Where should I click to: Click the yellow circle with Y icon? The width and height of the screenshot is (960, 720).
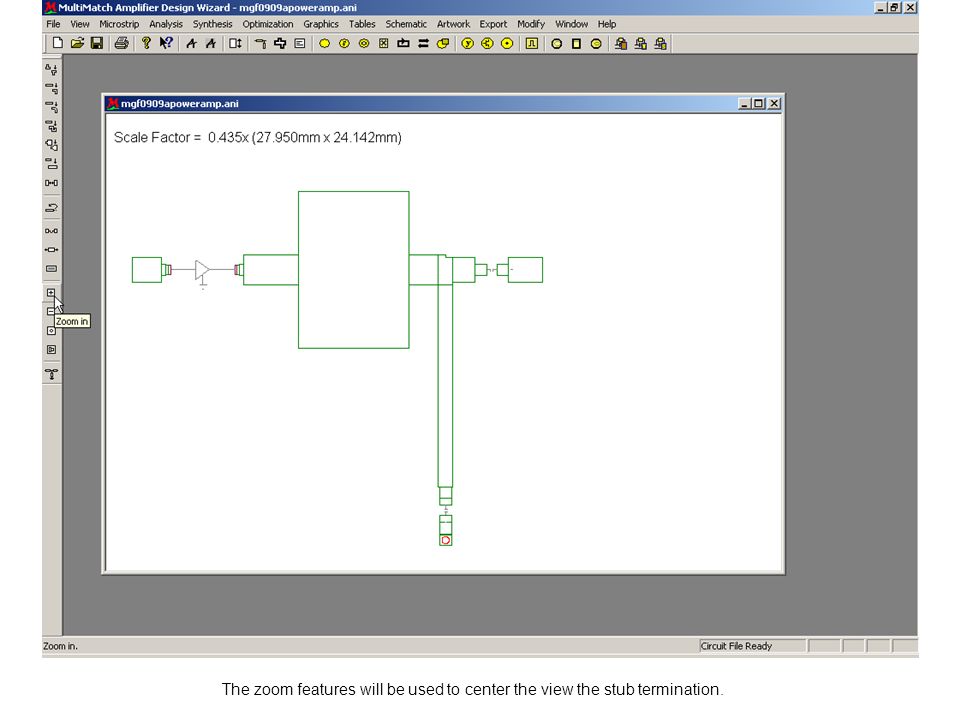pos(468,43)
